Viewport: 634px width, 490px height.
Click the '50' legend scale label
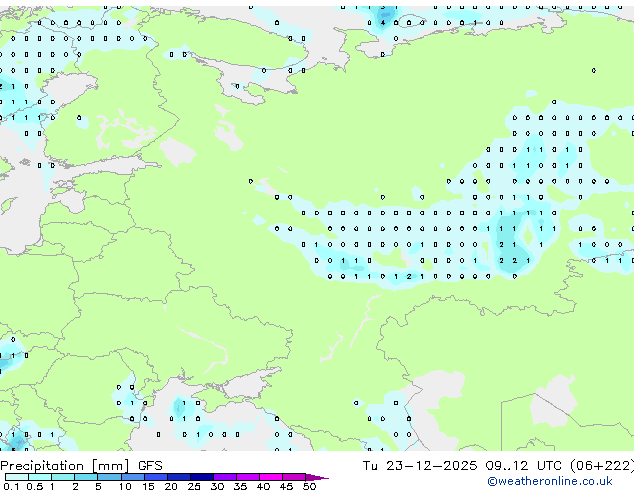(x=309, y=486)
